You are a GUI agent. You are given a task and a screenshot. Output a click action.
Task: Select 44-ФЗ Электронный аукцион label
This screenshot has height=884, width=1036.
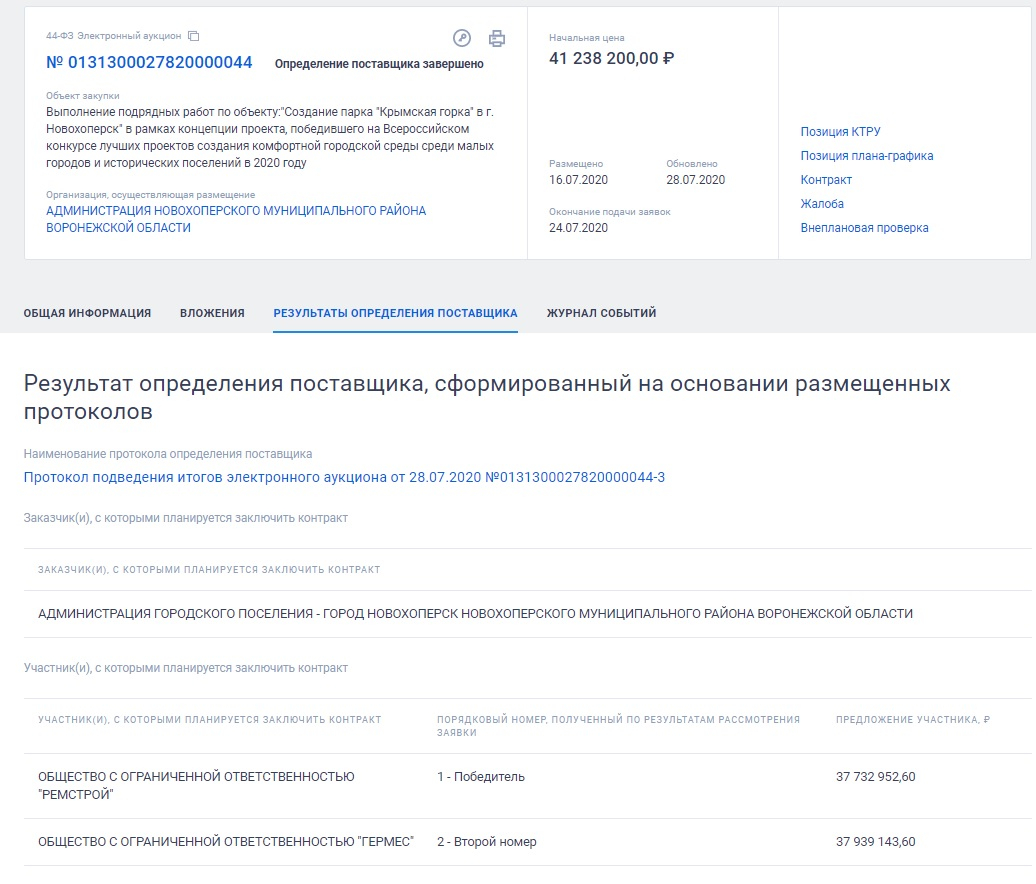113,36
